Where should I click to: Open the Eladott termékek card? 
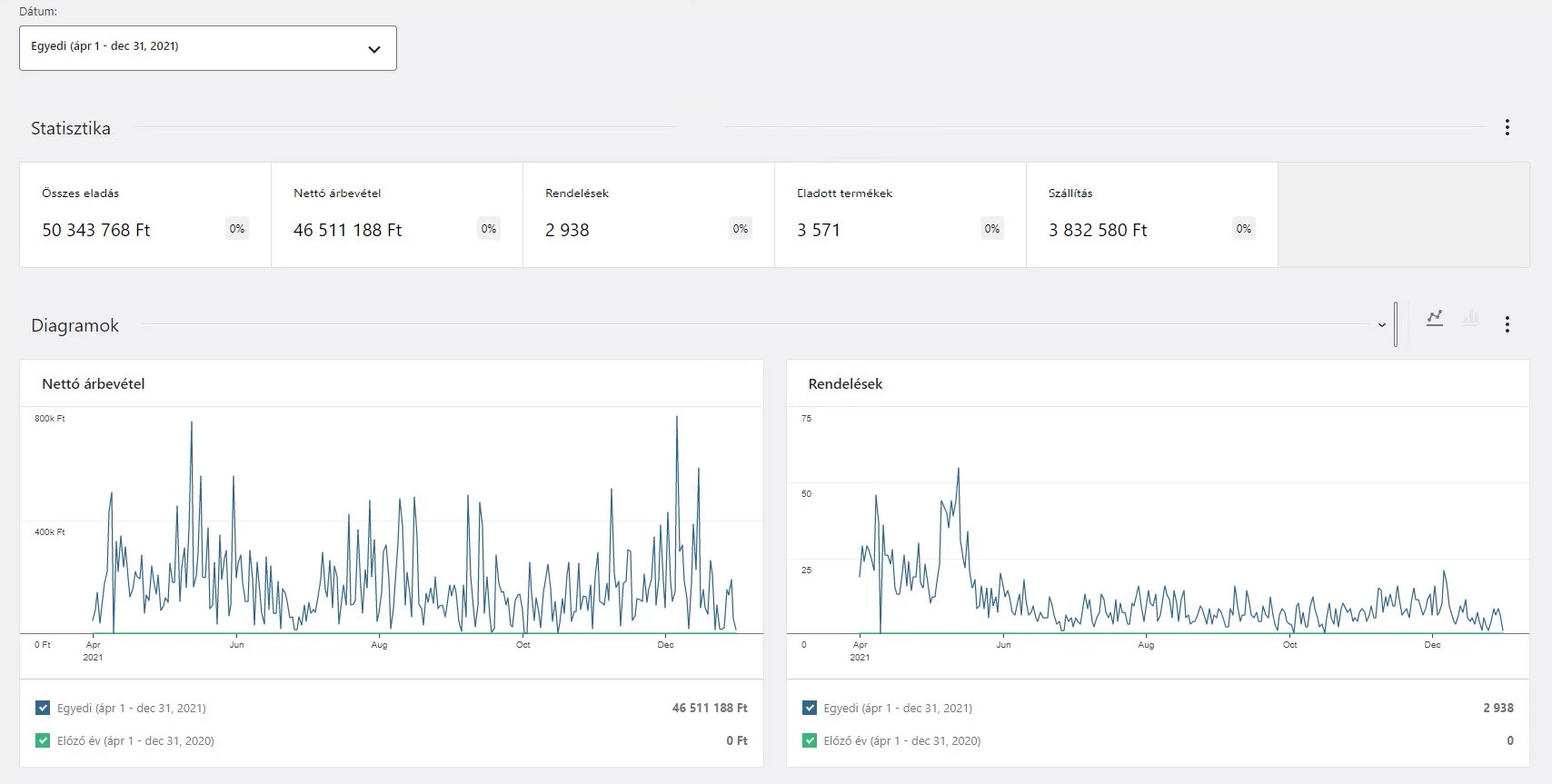[900, 214]
